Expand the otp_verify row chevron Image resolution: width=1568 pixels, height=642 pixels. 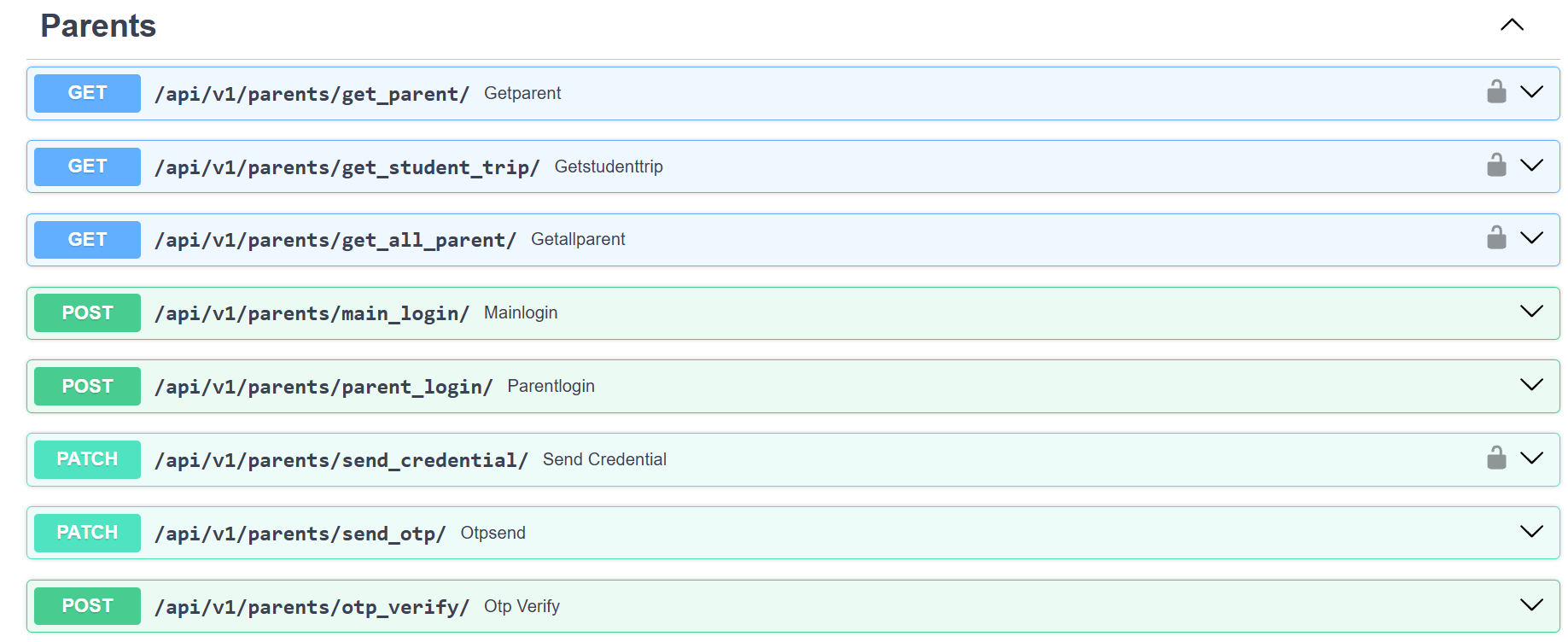pos(1531,605)
